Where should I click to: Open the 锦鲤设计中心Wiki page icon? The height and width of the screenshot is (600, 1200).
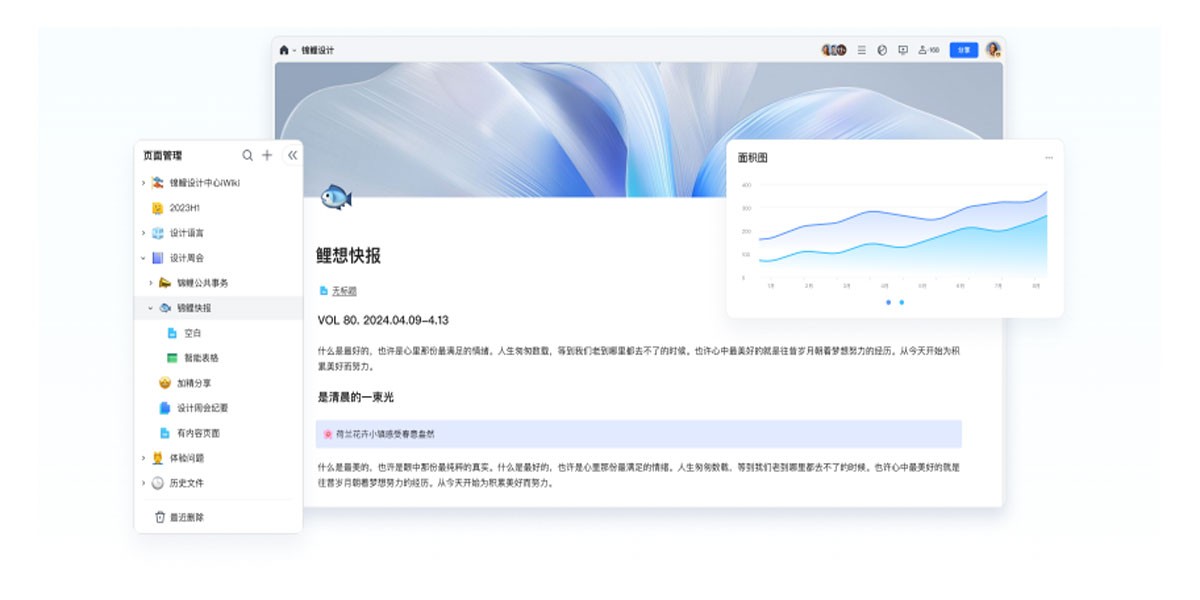[157, 183]
